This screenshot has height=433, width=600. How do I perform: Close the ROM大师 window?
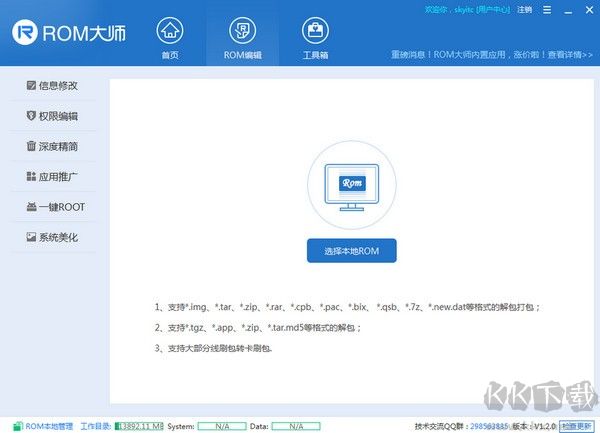tap(589, 10)
